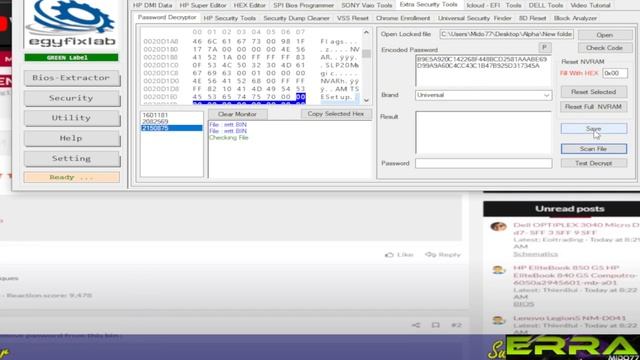Click the small P button
Image resolution: width=640 pixels, height=360 pixels.
(544, 48)
